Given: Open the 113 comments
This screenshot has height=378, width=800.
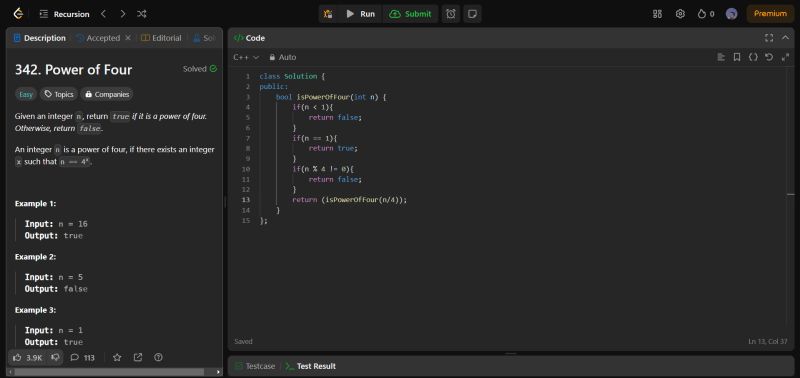Looking at the screenshot, I should 83,358.
